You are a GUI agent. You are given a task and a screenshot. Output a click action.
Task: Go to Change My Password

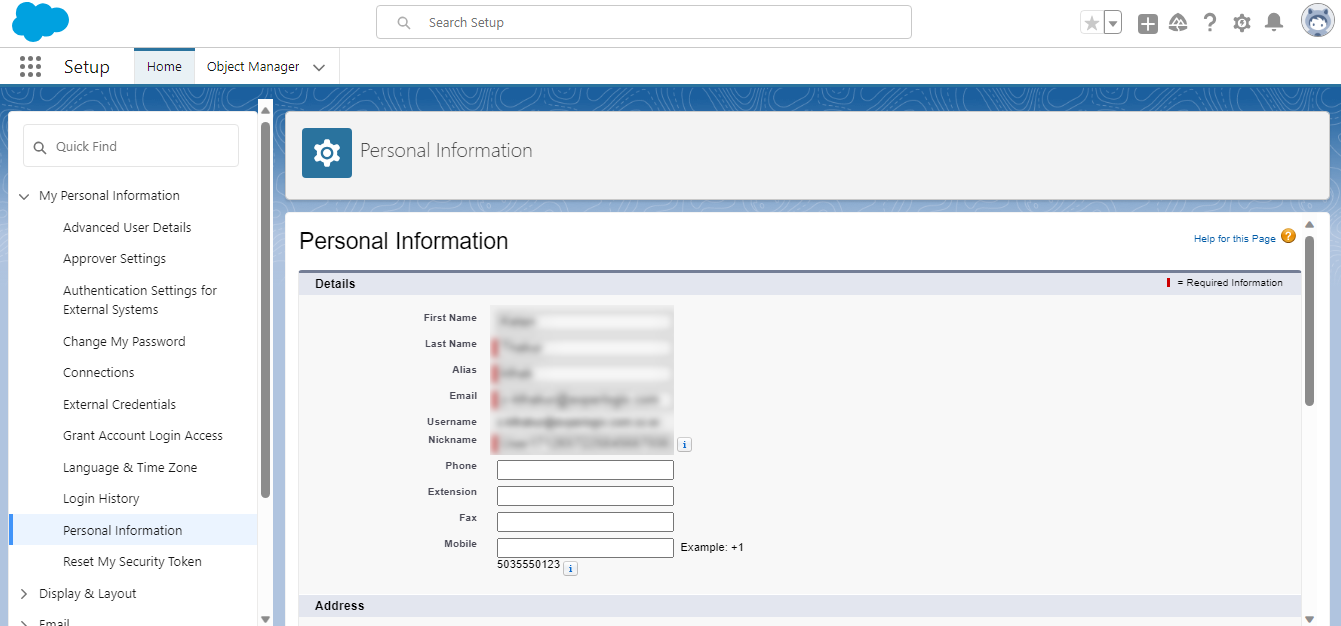coord(124,342)
